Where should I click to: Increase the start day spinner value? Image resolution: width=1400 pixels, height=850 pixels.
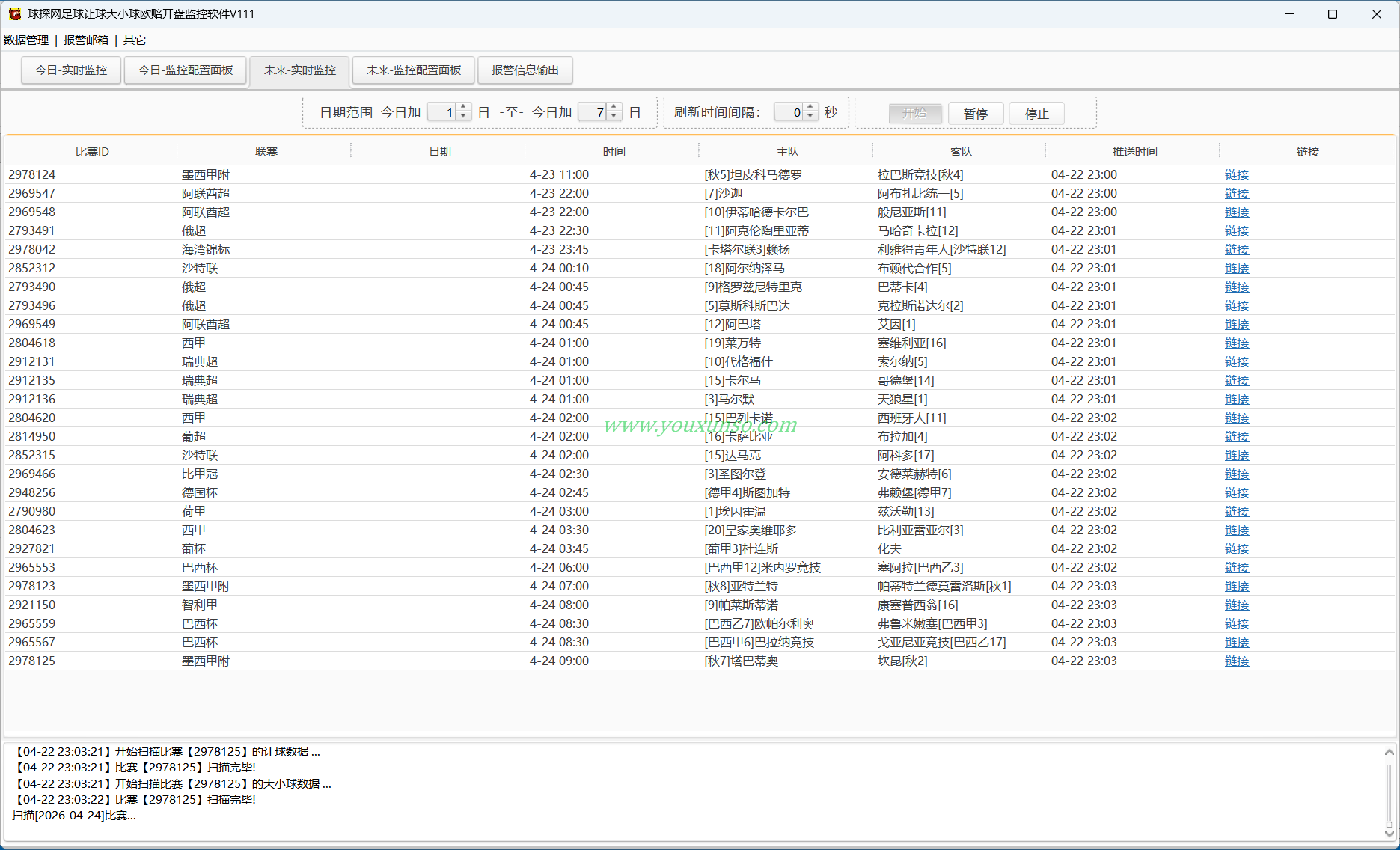[x=463, y=108]
